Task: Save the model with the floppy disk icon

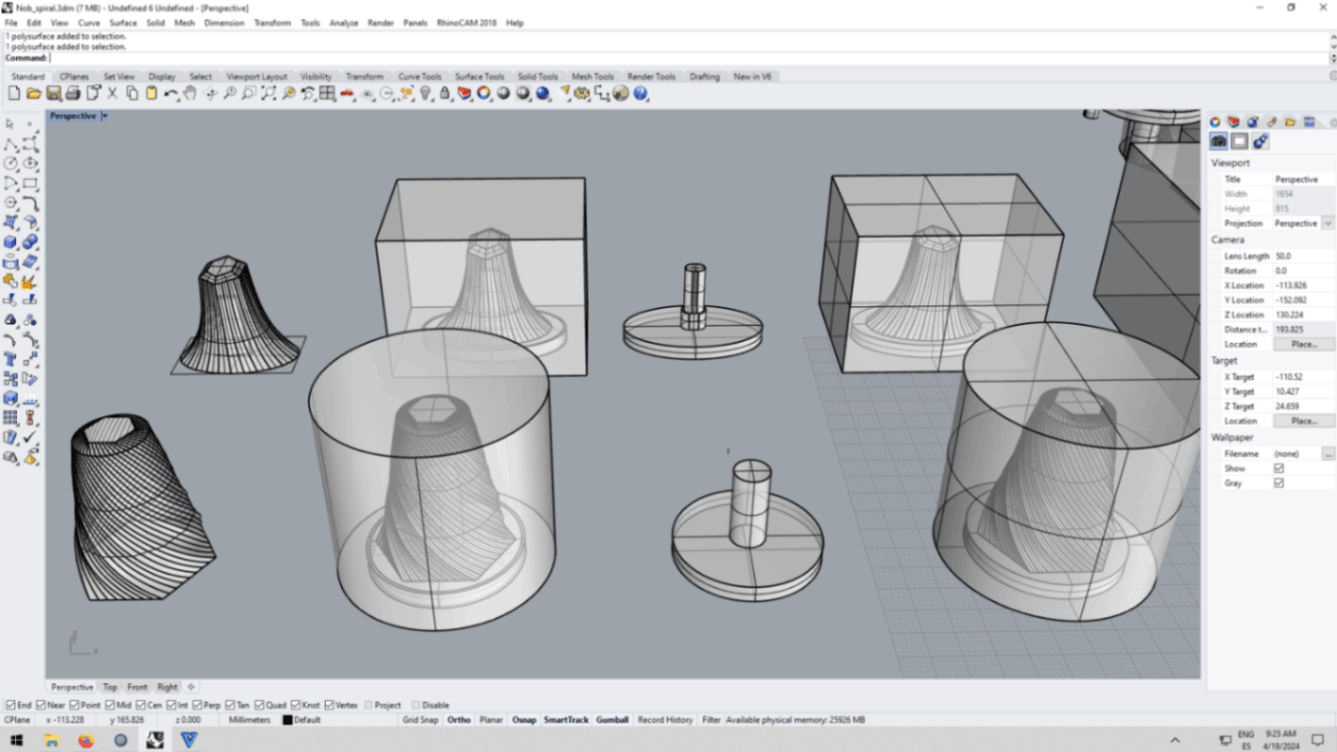Action: tap(53, 93)
